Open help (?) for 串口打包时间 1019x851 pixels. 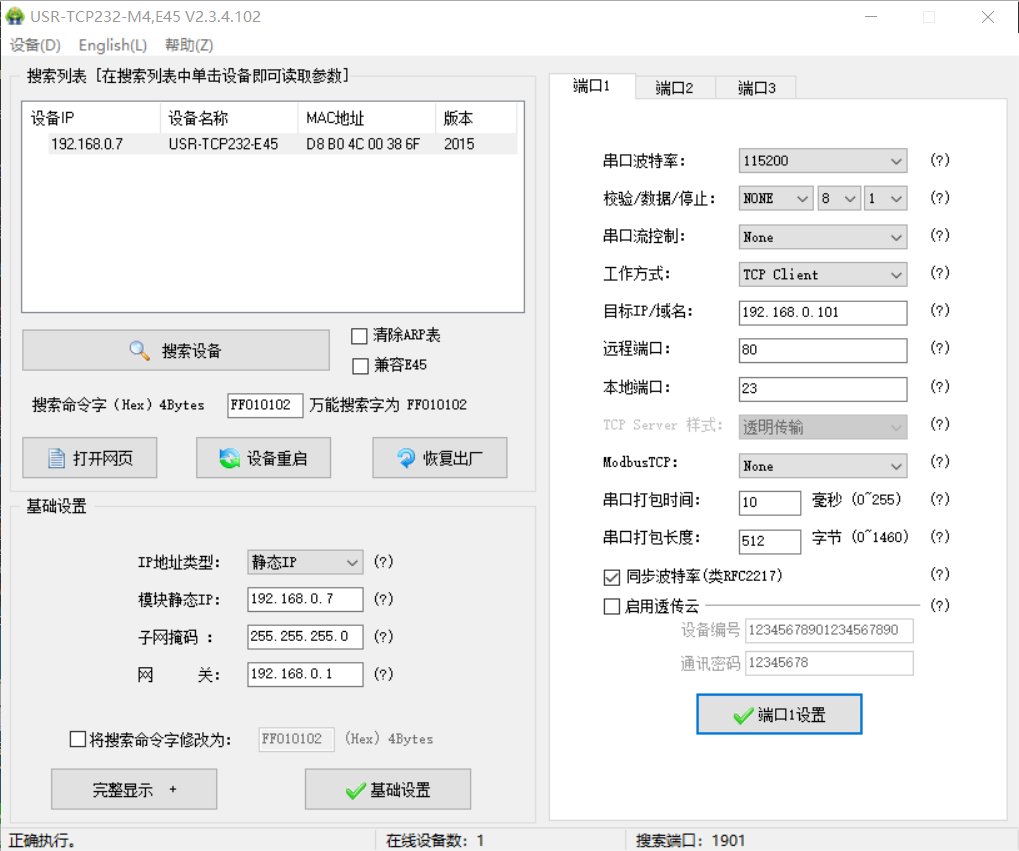[940, 499]
